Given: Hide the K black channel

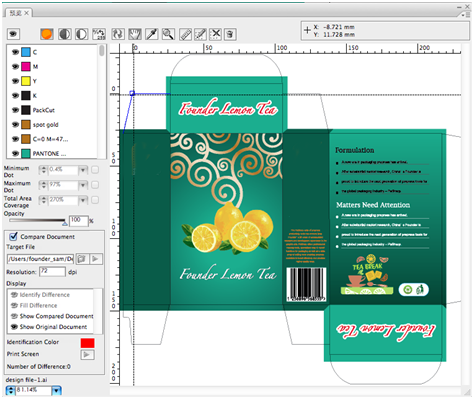Looking at the screenshot, I should coord(15,96).
